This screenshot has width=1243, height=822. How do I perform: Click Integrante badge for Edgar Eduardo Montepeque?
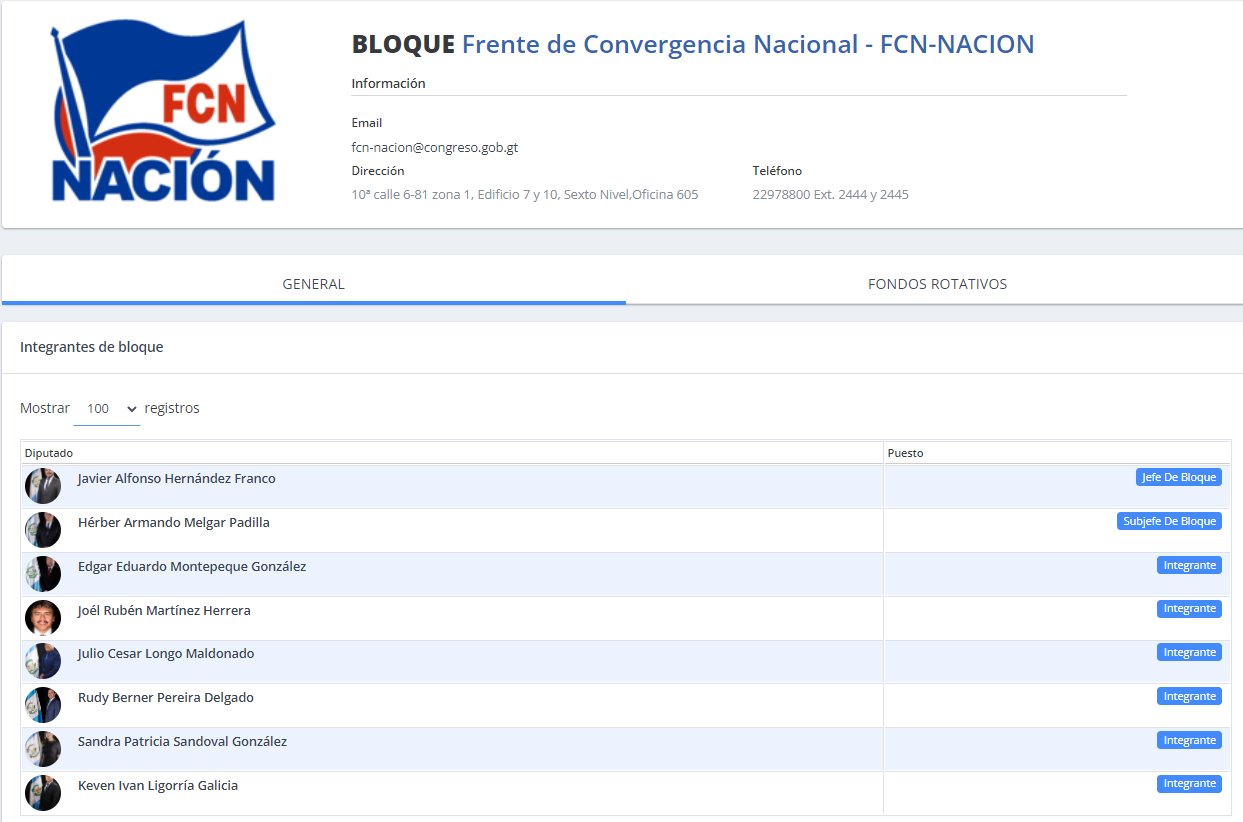[x=1189, y=565]
